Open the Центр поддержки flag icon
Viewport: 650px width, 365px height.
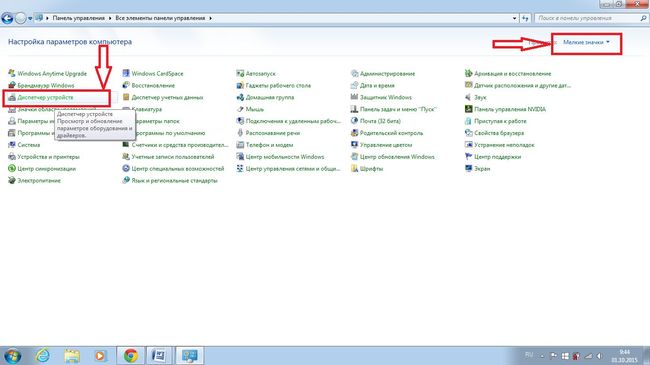tap(468, 157)
